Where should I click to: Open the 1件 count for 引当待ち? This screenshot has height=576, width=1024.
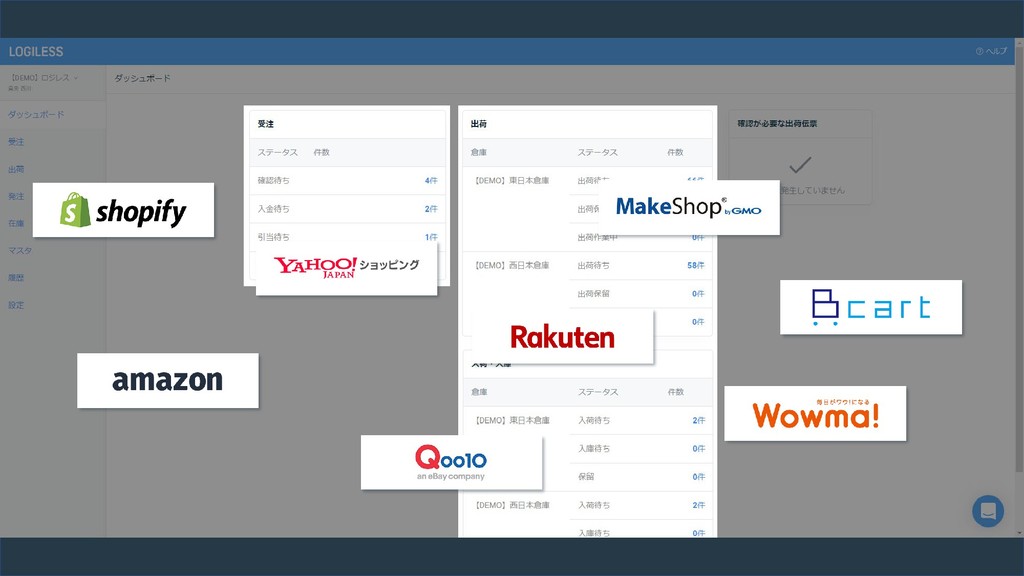(431, 237)
